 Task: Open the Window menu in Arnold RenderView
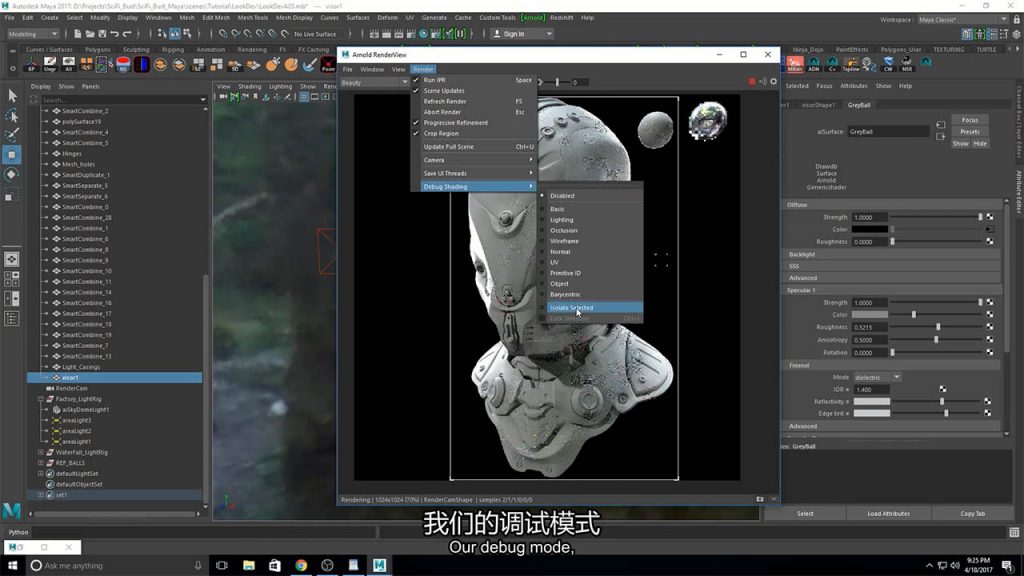tap(372, 69)
